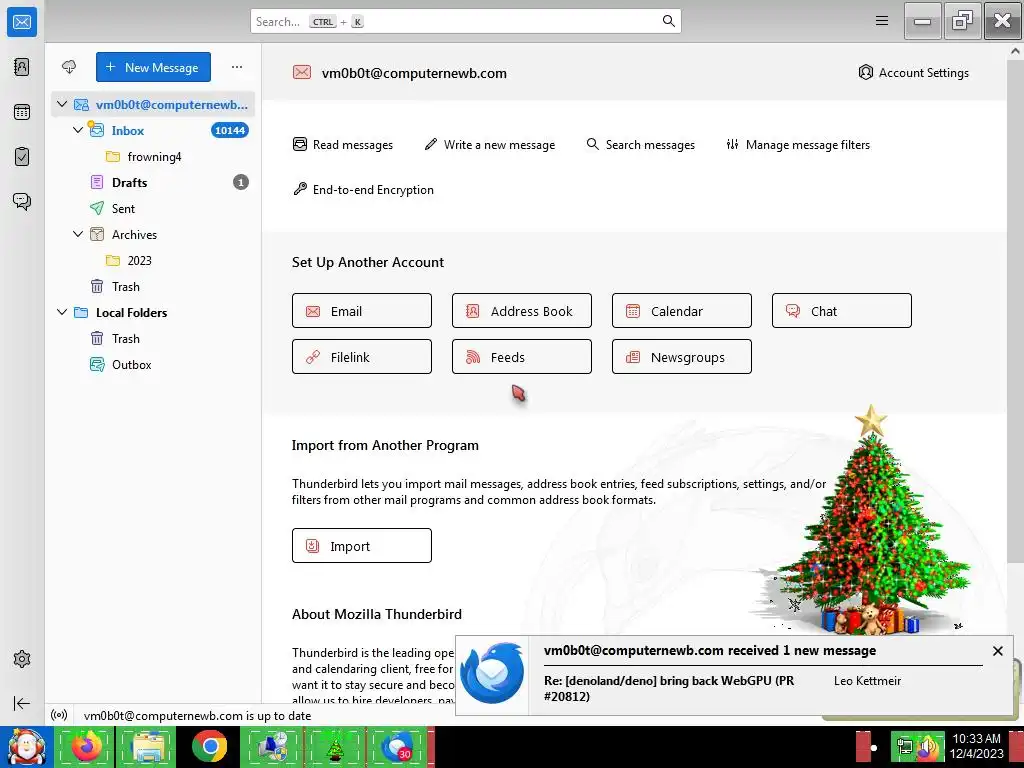Click the Santa start button in the taskbar
This screenshot has width=1024, height=768.
tap(26, 746)
